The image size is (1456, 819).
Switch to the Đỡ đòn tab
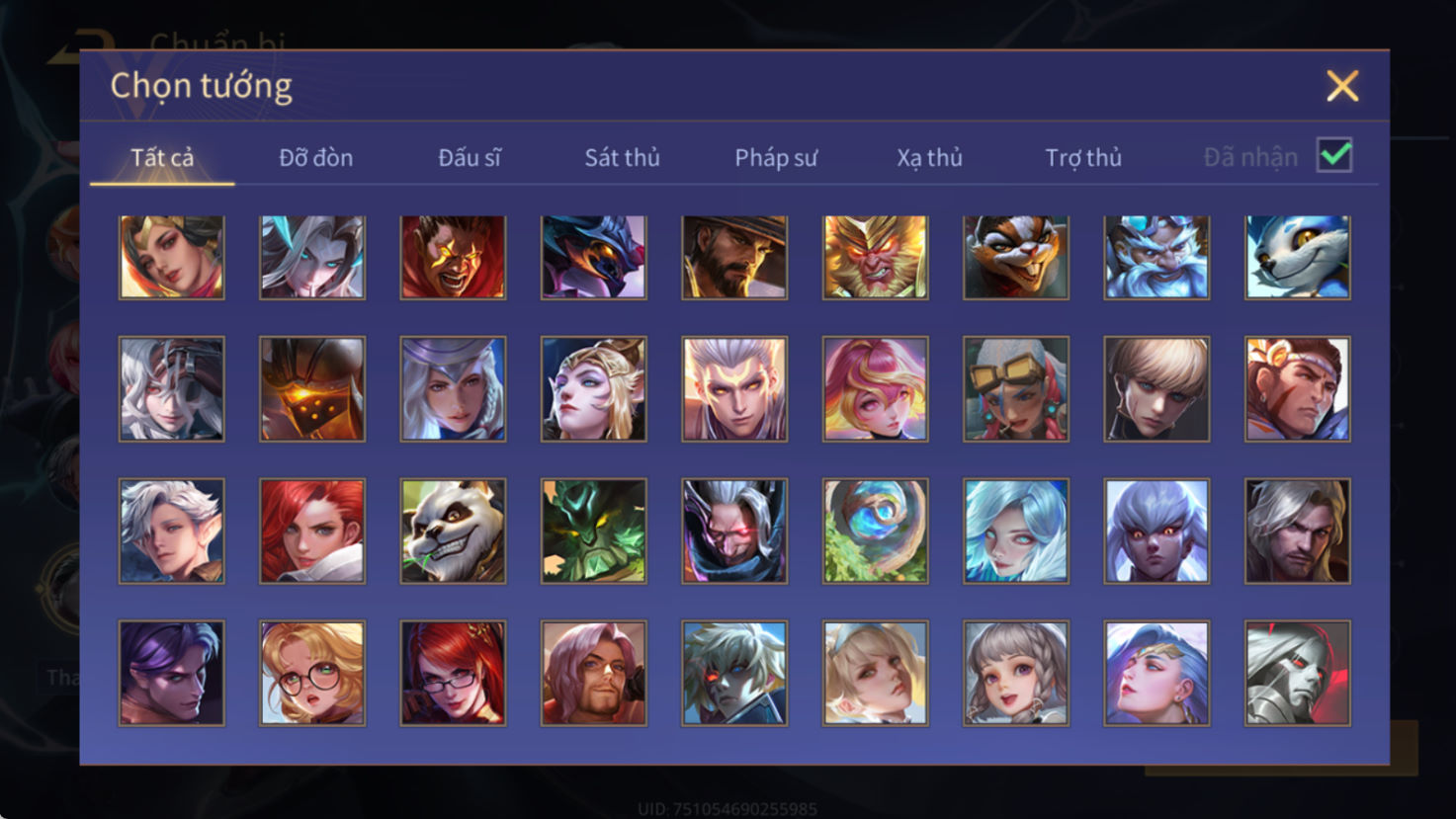(x=315, y=158)
